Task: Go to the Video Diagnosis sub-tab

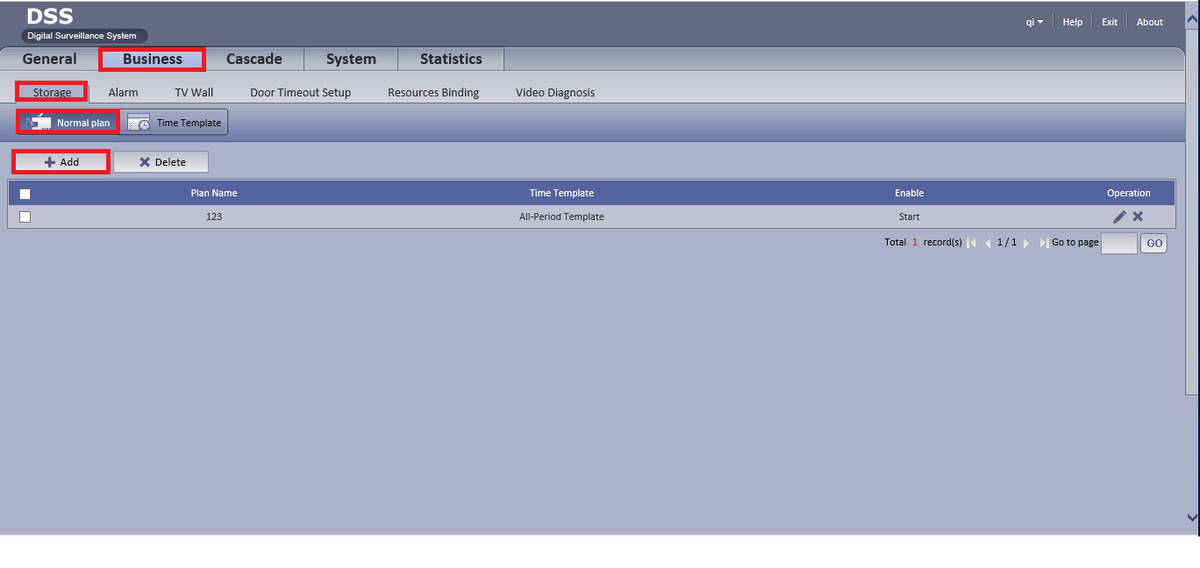Action: point(555,92)
